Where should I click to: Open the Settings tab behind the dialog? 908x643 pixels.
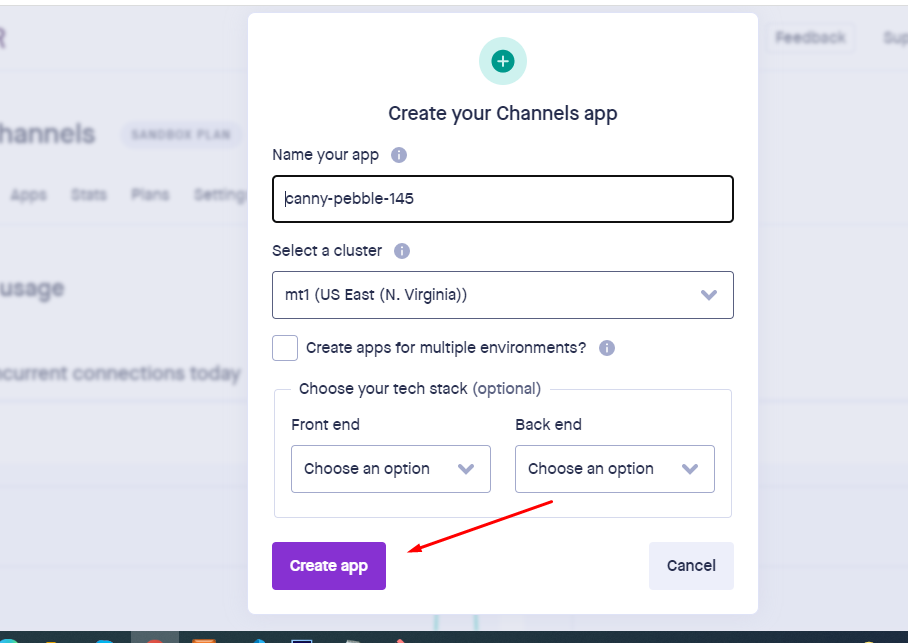(220, 195)
